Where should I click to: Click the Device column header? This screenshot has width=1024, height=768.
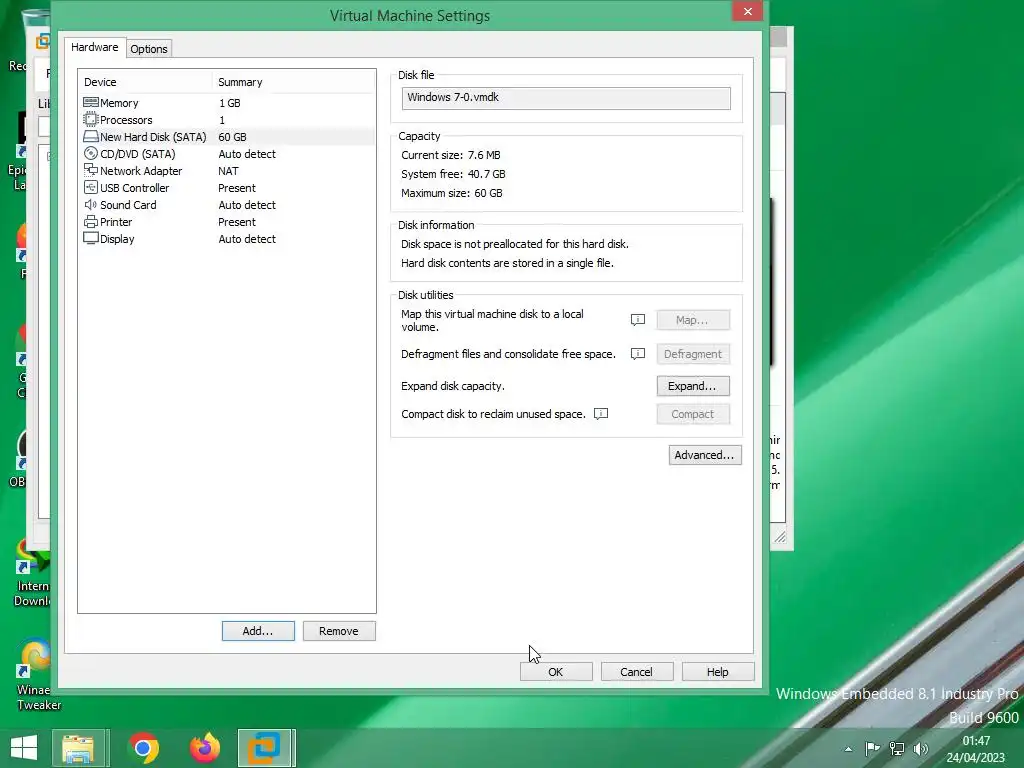point(145,82)
